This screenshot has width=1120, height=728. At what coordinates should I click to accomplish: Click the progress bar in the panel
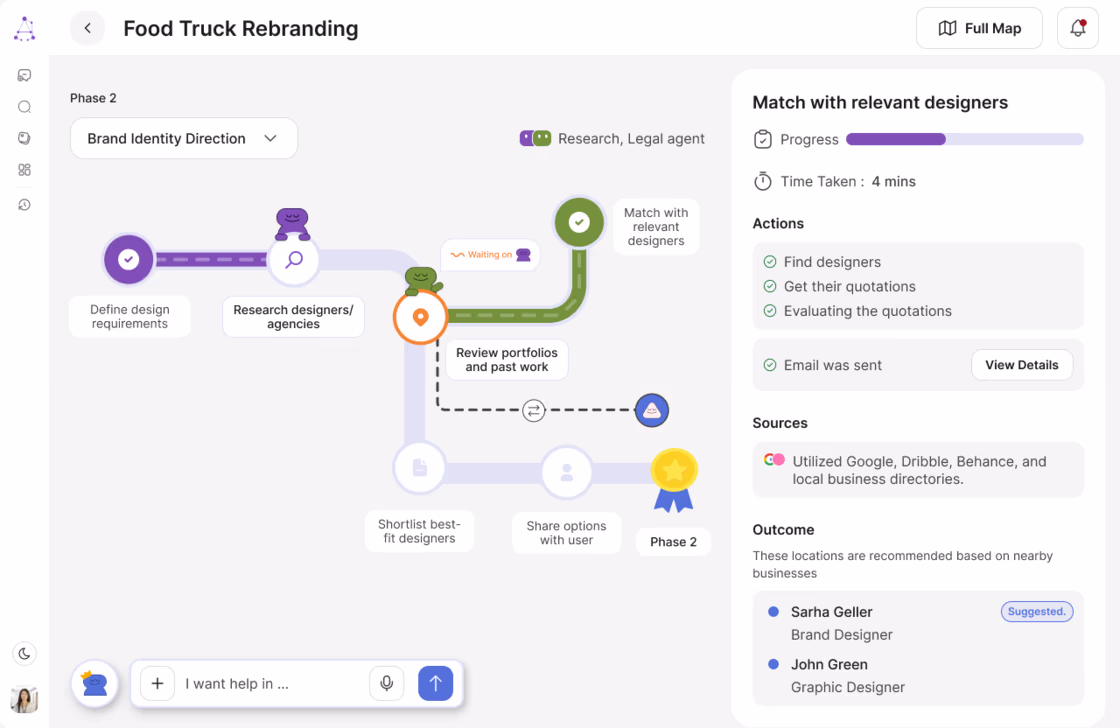pyautogui.click(x=964, y=140)
